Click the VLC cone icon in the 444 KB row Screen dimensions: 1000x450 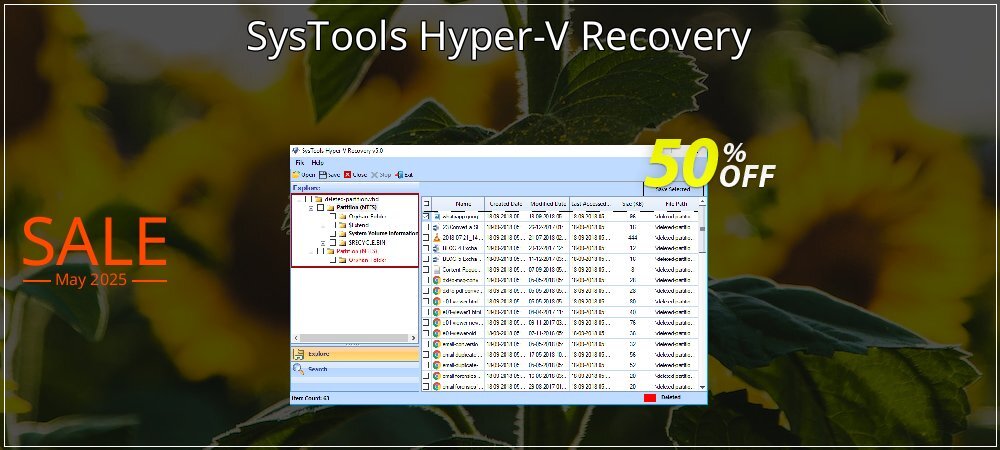pos(436,237)
